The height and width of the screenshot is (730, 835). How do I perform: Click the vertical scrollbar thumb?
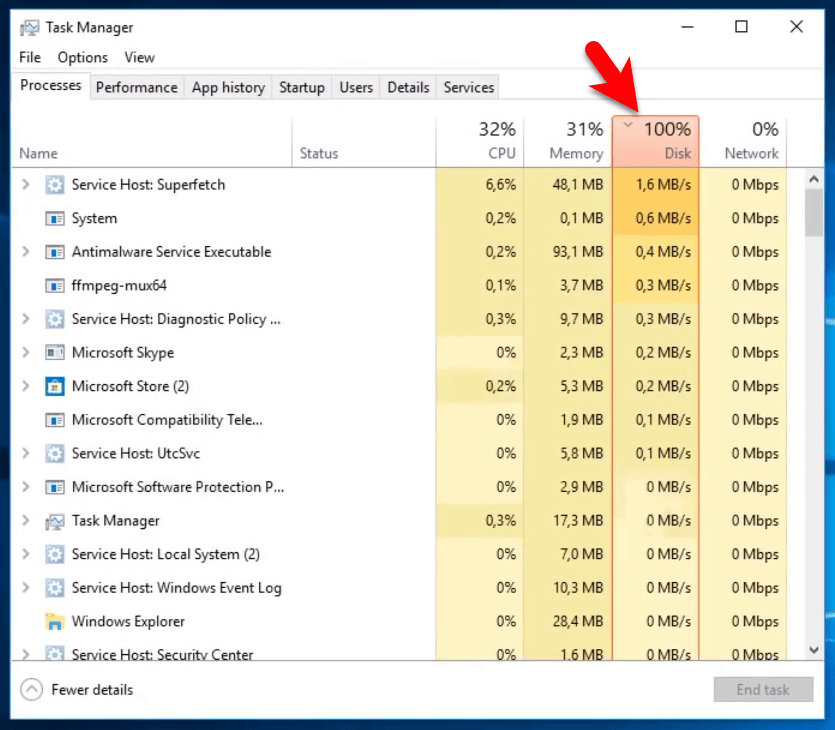pos(814,212)
